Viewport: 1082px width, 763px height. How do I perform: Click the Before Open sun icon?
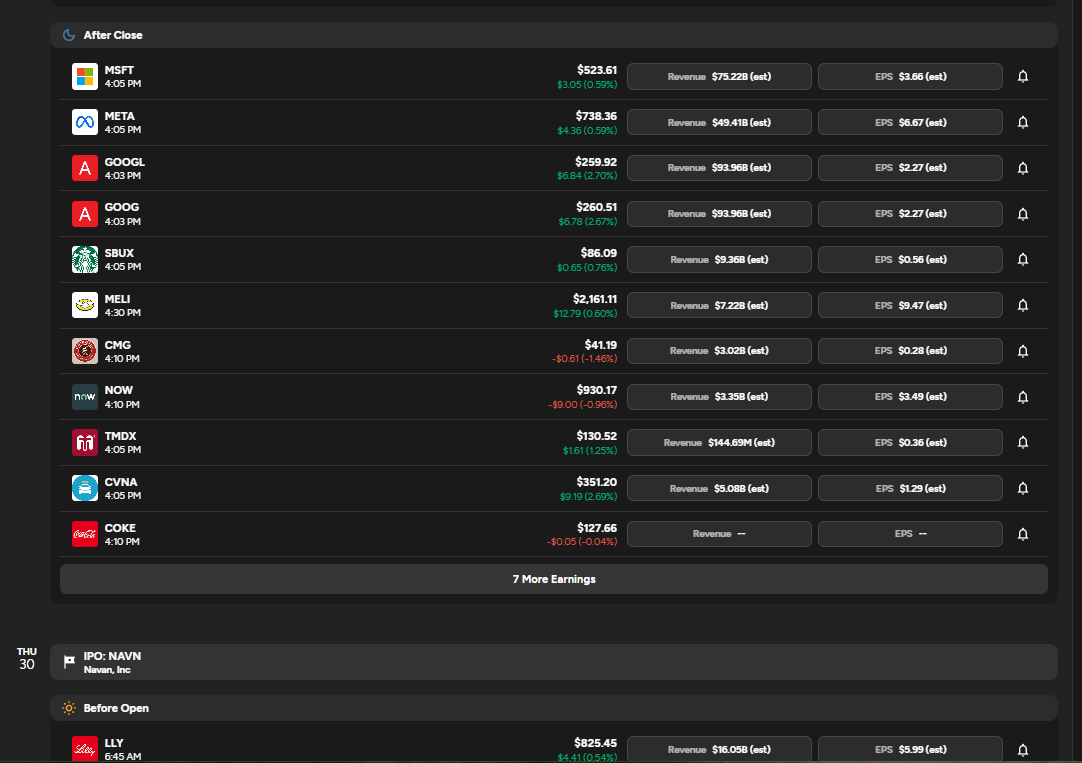[69, 708]
